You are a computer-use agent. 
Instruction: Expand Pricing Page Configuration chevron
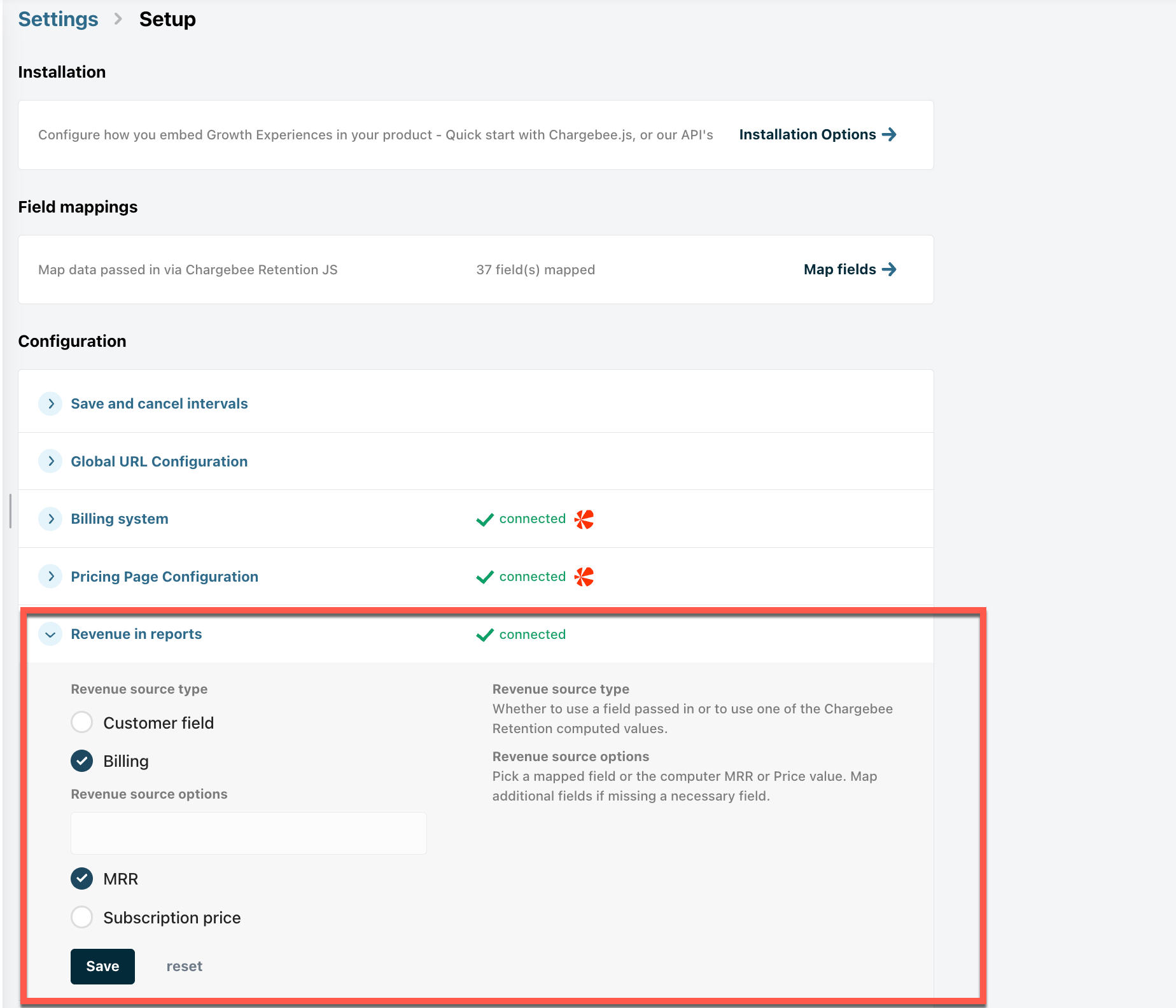[x=50, y=576]
